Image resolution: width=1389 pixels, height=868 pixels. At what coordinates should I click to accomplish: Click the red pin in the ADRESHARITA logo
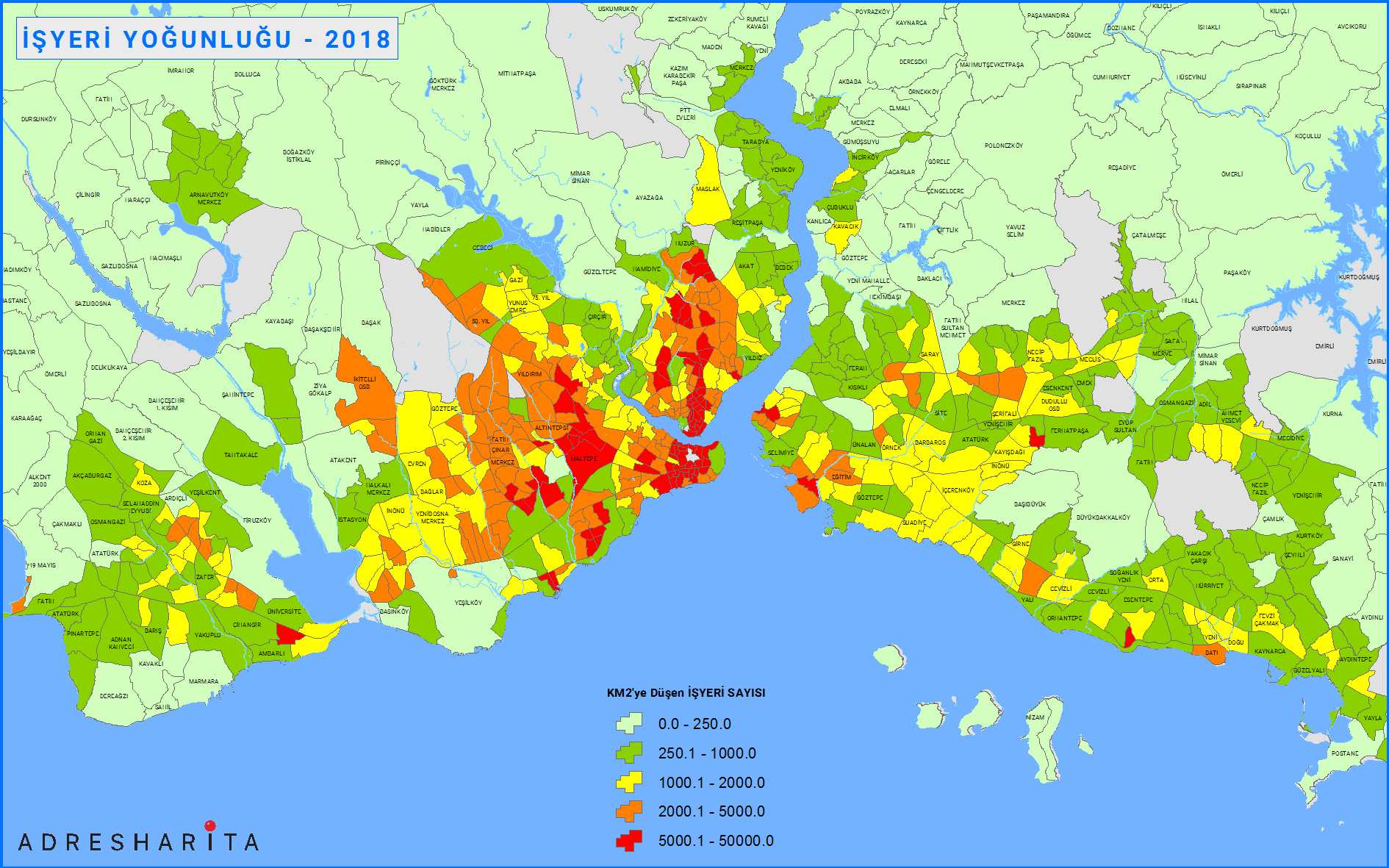click(x=210, y=825)
